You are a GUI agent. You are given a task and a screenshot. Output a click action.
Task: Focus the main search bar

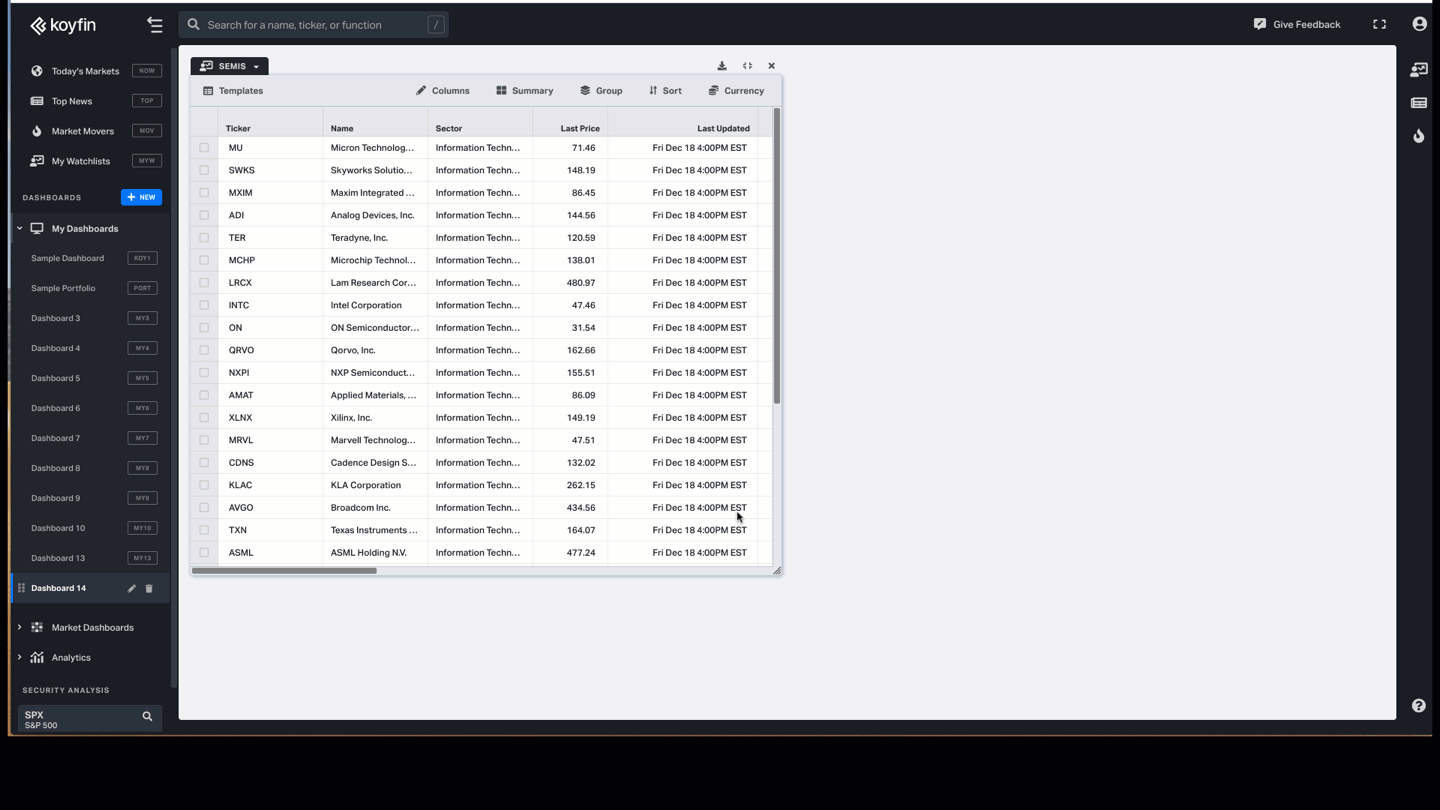(x=313, y=25)
